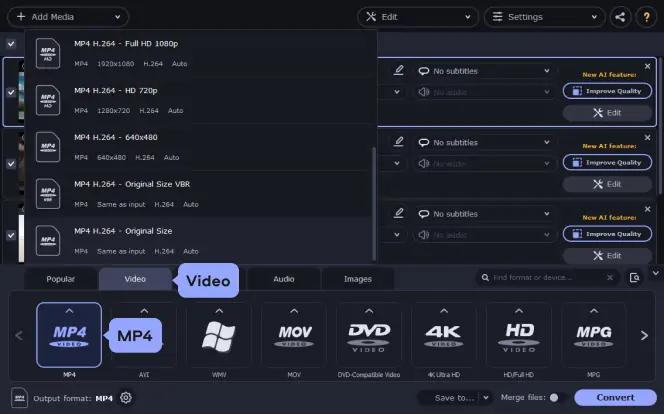The width and height of the screenshot is (664, 414).
Task: Uncheck the first file's checkbox
Action: (x=11, y=91)
